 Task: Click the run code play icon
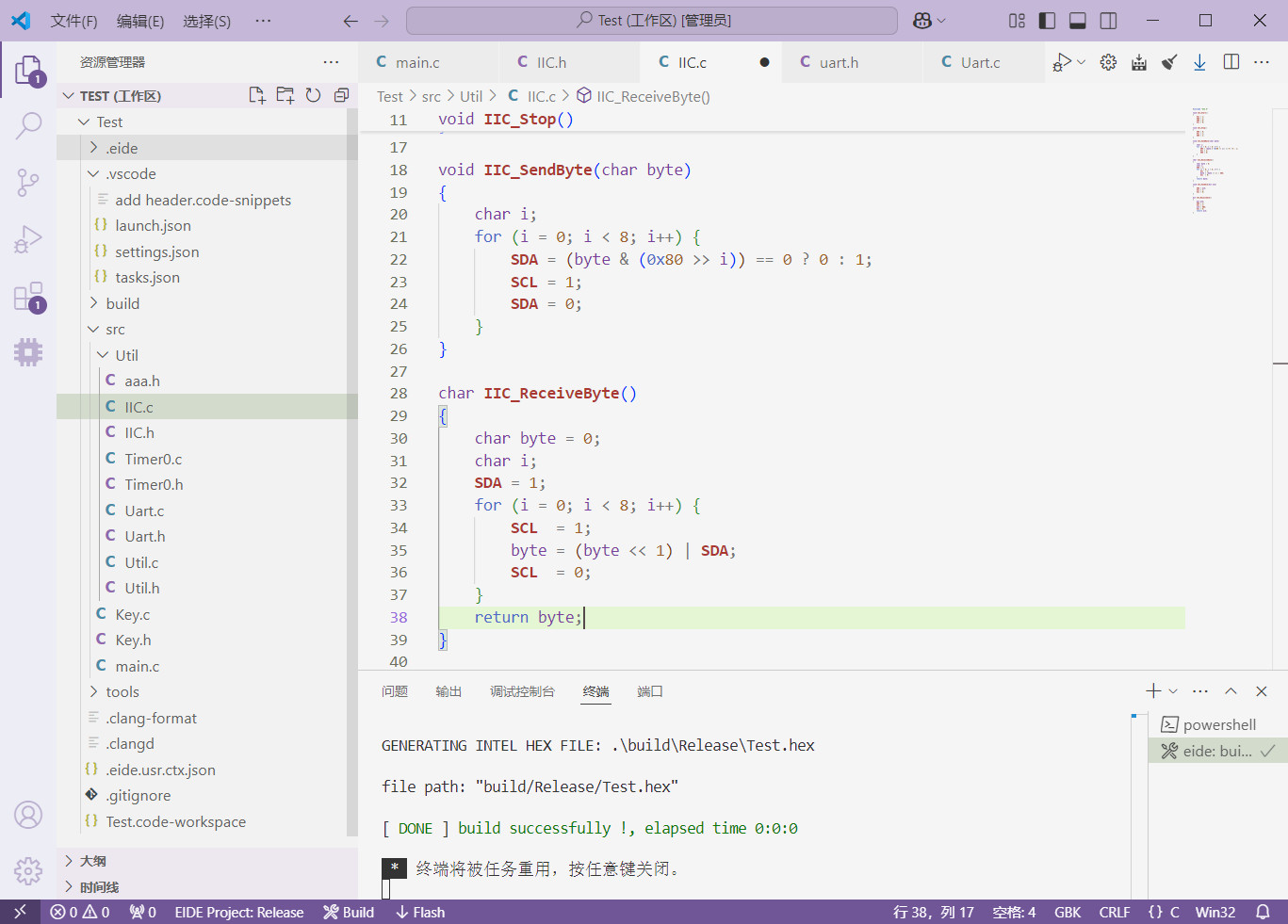tap(1063, 62)
